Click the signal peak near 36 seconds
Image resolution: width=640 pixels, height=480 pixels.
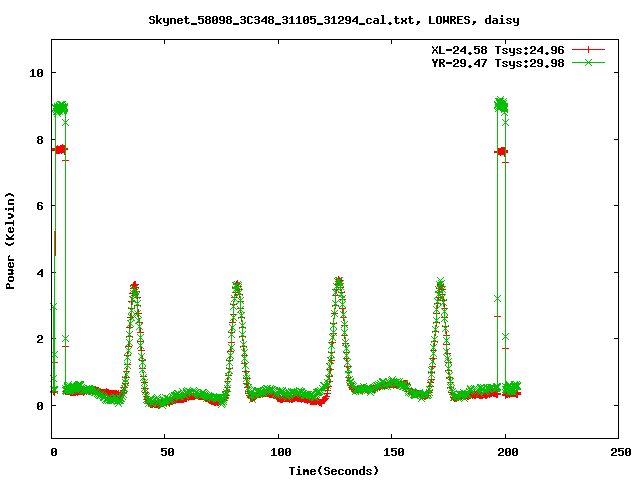pyautogui.click(x=135, y=286)
